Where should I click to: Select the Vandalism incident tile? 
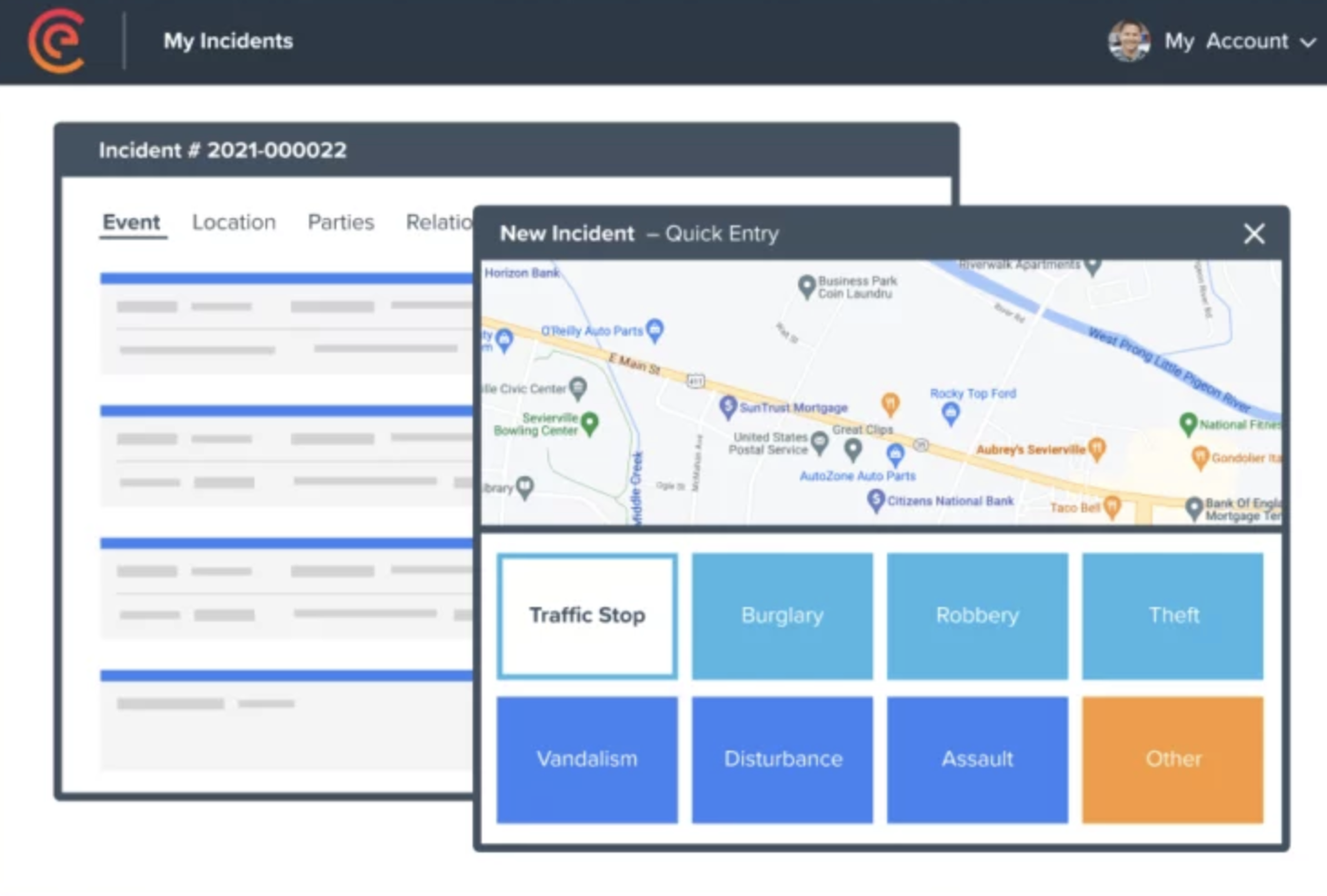[x=587, y=760]
